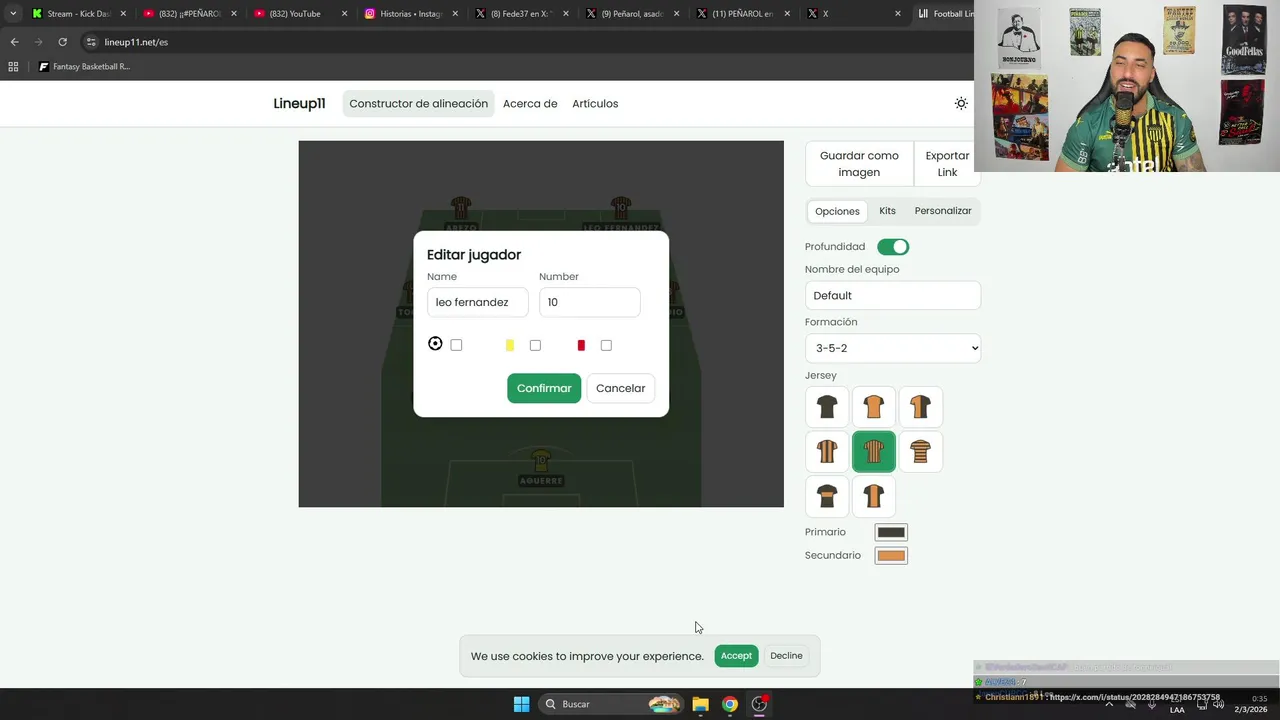The image size is (1280, 720).
Task: Open Constructor de alineación nav item
Action: 418,104
